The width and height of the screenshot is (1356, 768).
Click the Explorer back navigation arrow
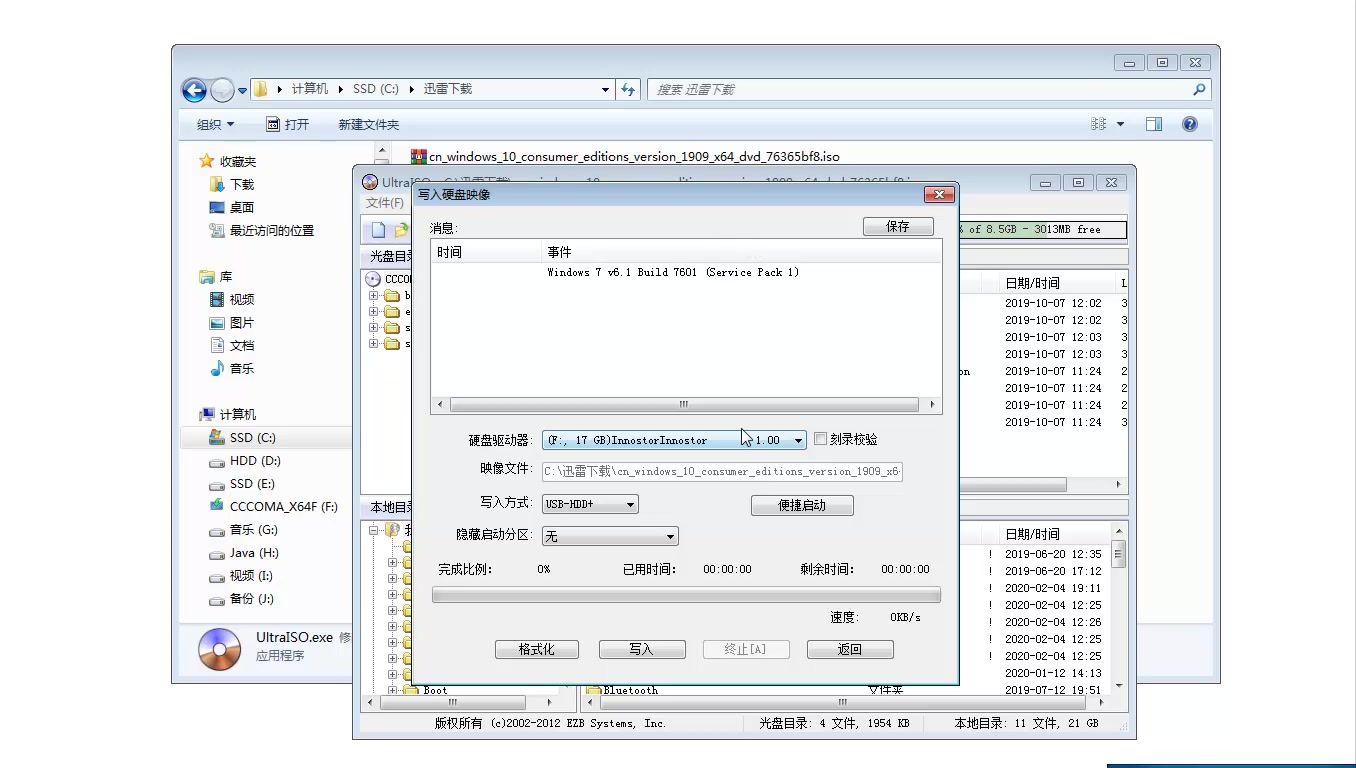[x=194, y=90]
